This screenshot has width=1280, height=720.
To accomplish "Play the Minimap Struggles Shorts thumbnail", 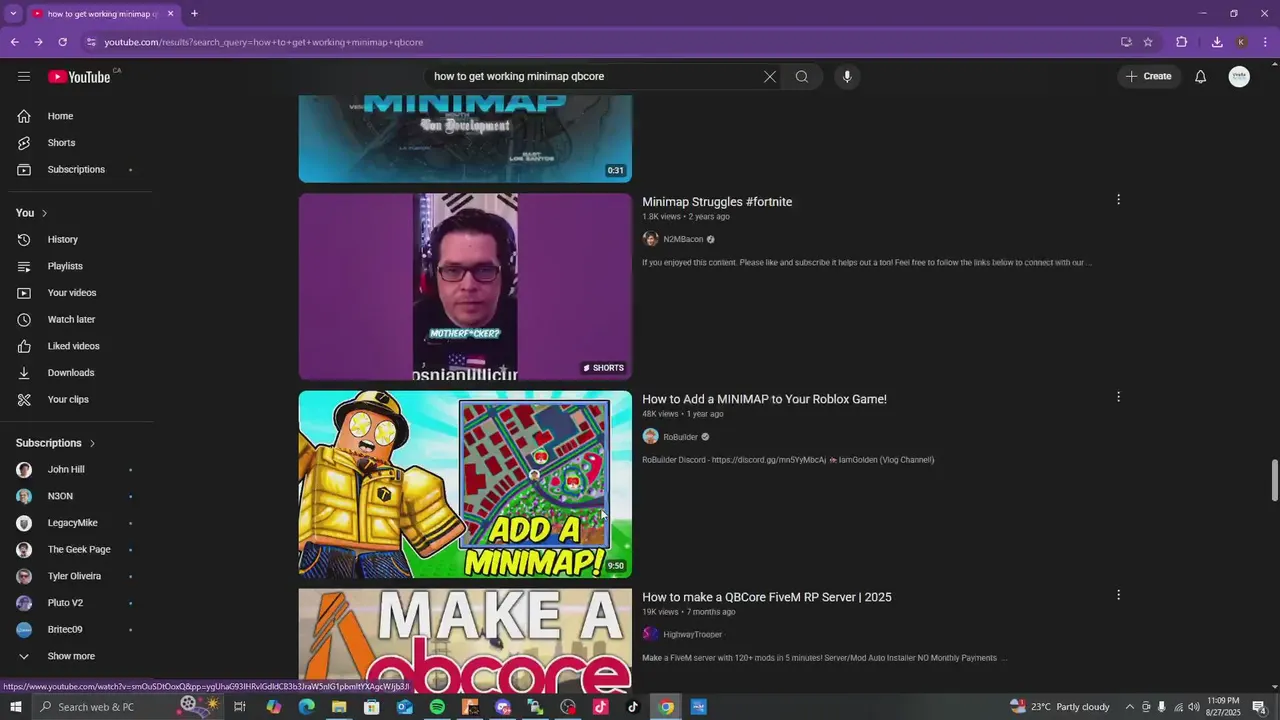I will point(465,287).
